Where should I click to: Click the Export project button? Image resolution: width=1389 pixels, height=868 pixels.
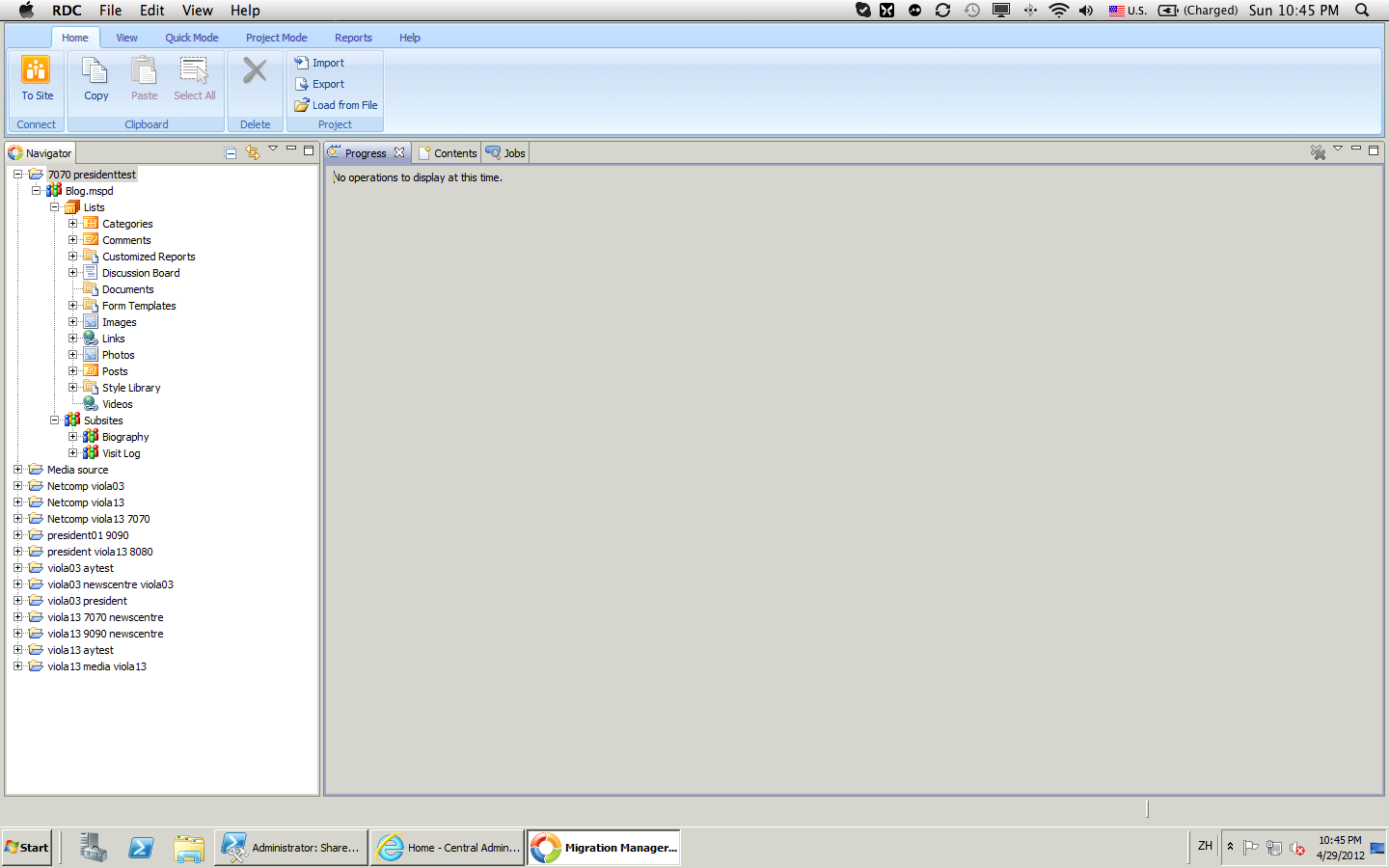(x=320, y=84)
